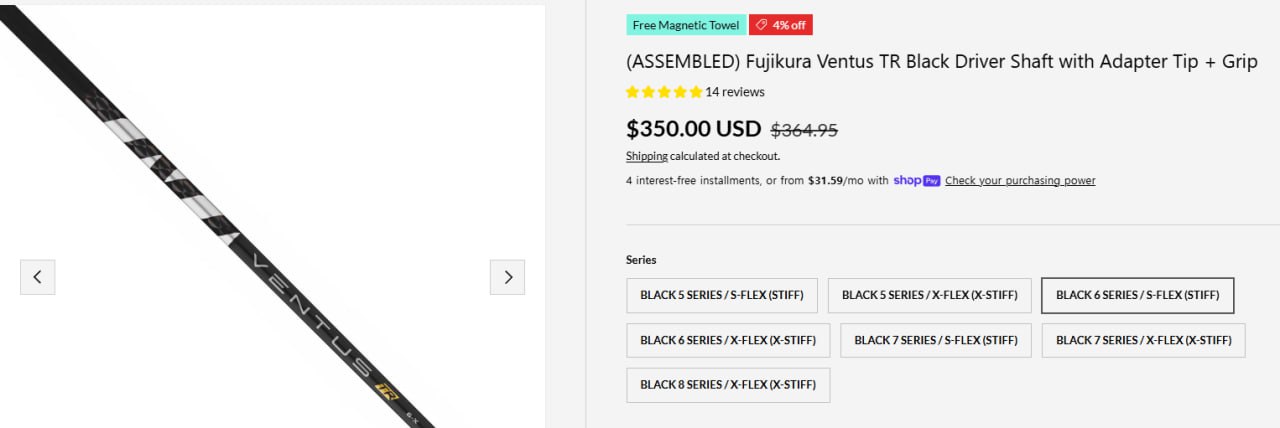Pick Black 7 Series S-Flex (Stiff)
This screenshot has width=1280, height=428.
tap(935, 340)
